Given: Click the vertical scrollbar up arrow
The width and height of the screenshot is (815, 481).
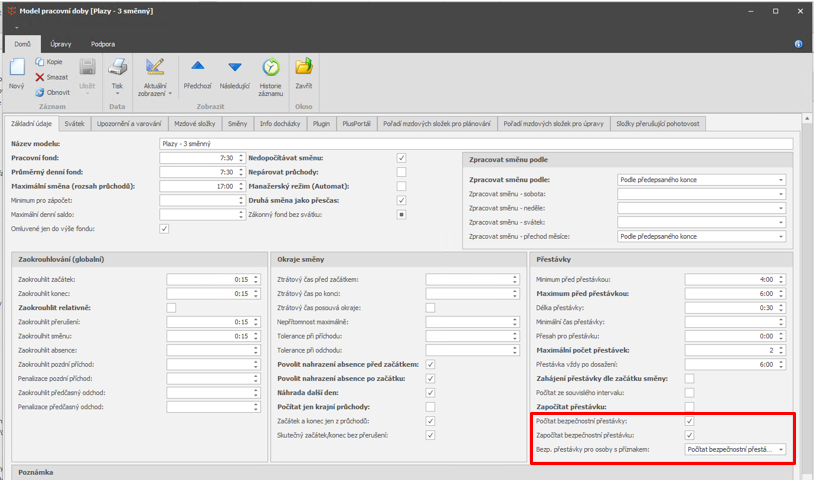Looking at the screenshot, I should pyautogui.click(x=807, y=119).
